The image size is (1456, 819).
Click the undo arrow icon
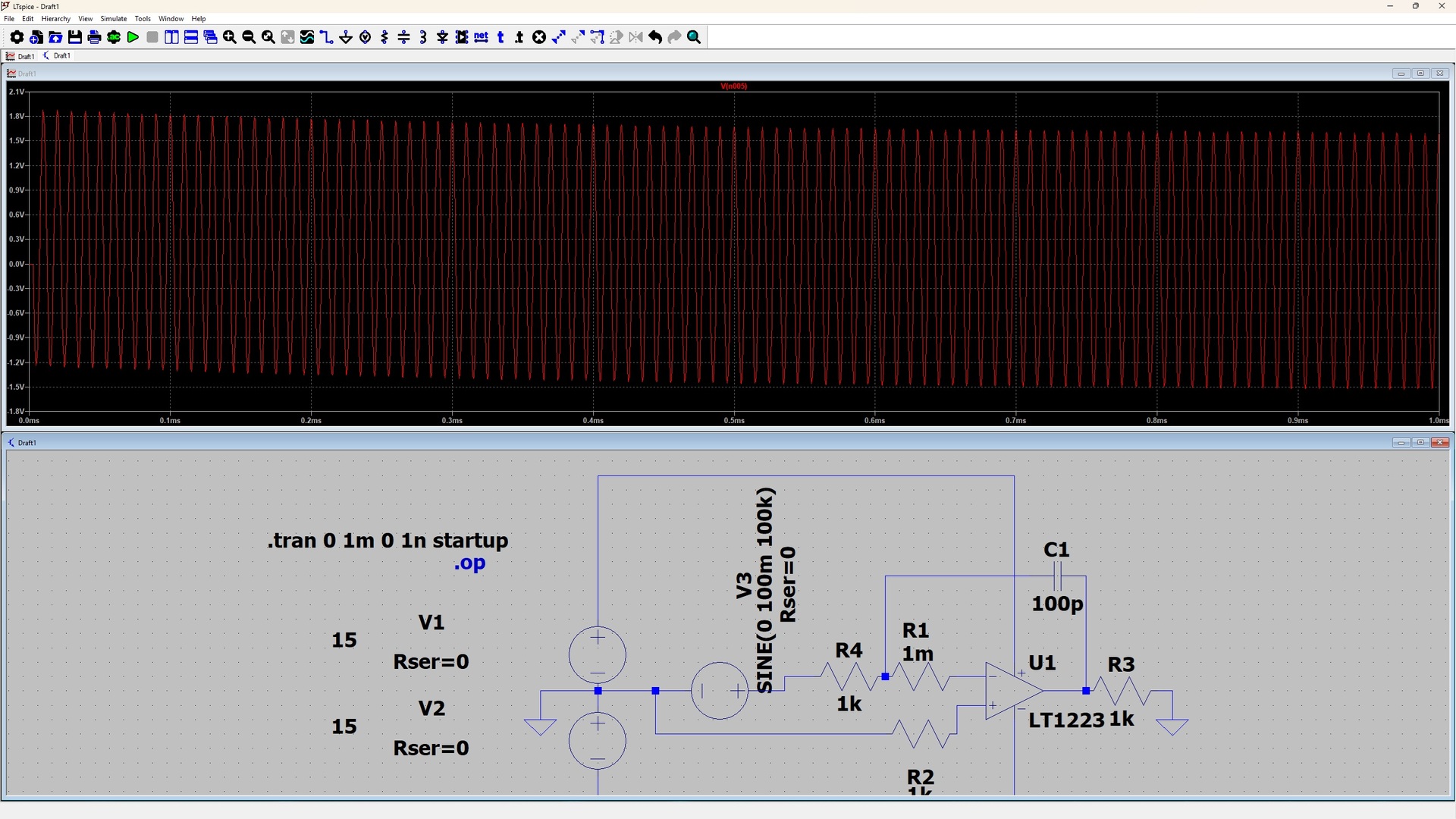[x=655, y=37]
